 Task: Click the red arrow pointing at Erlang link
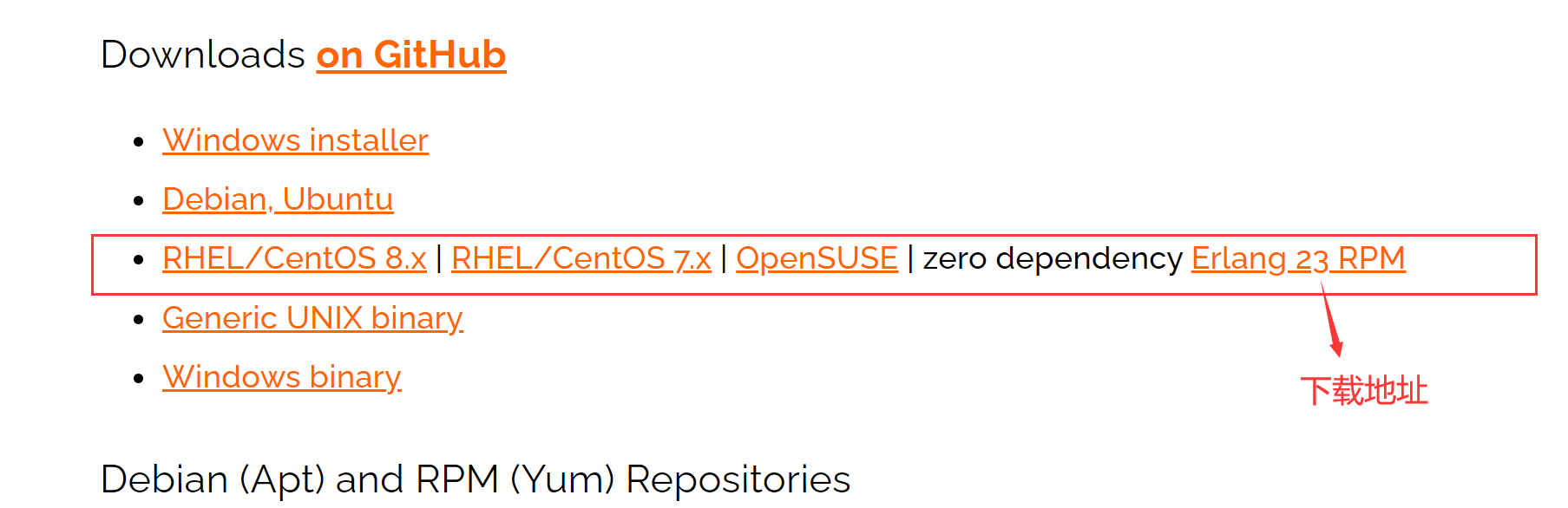[1332, 318]
